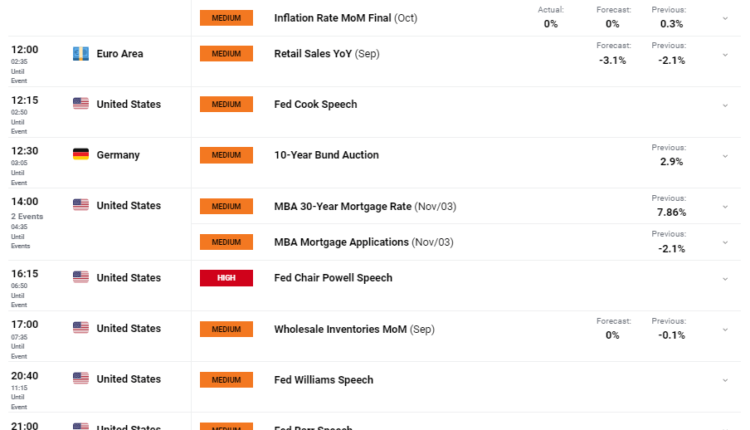Click the US flag beside Fed Cook Speech
750x430 pixels.
coord(81,104)
